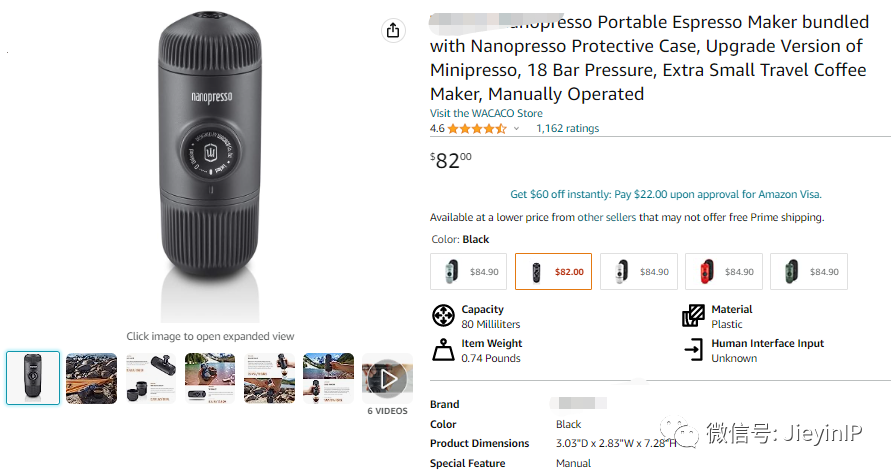891x474 pixels.
Task: Expand the rating breakdown chevron
Action: (517, 129)
